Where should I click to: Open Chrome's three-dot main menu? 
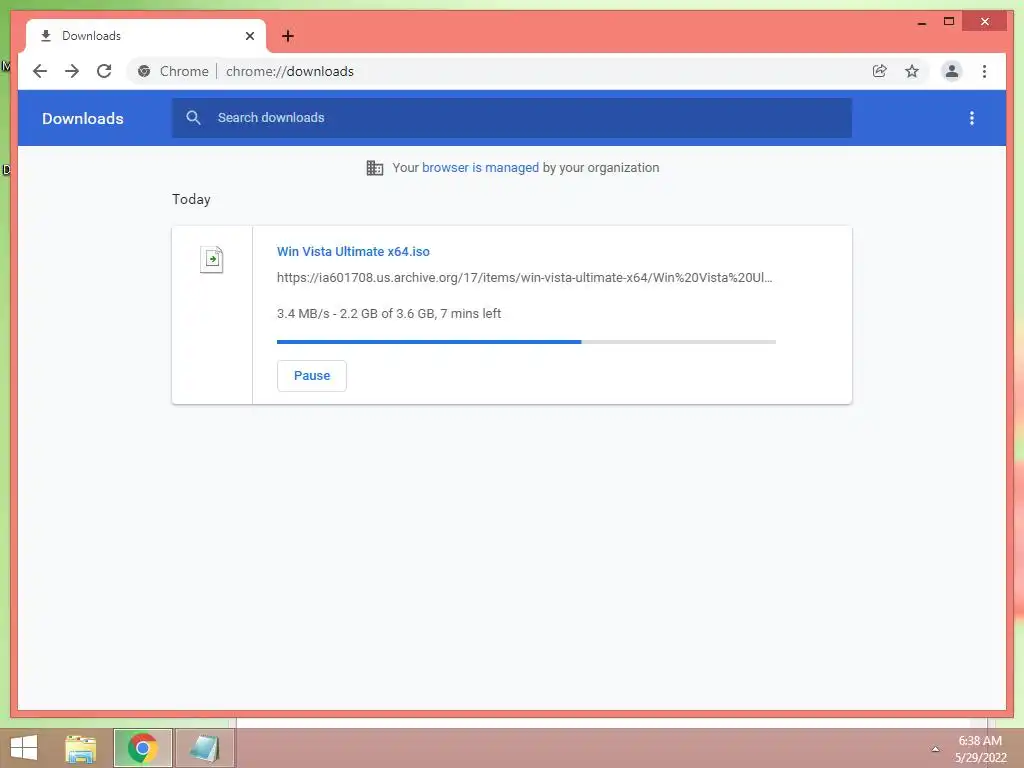tap(984, 71)
